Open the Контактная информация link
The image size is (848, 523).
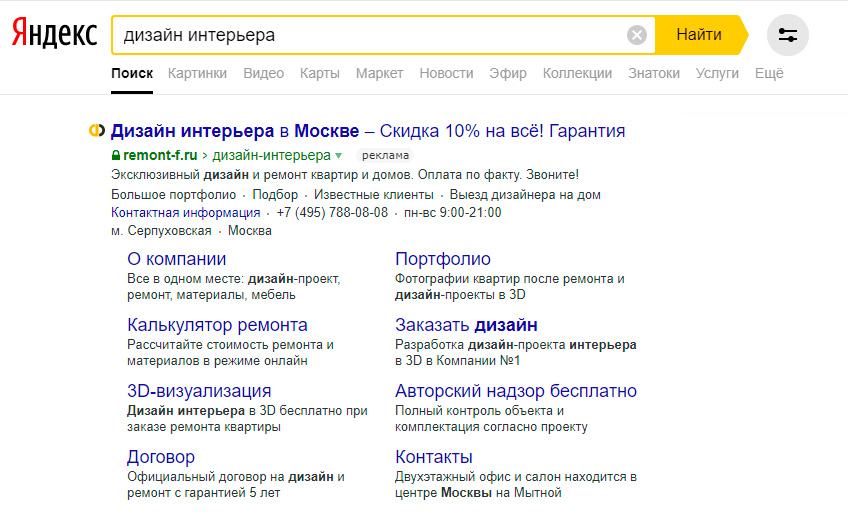point(186,213)
